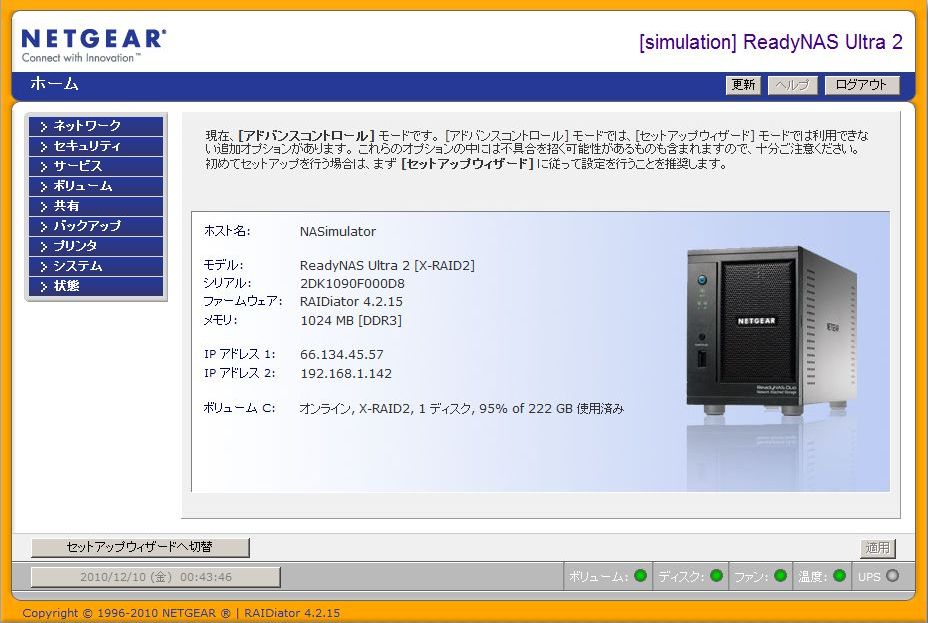Expand the サービス menu section
Image resolution: width=928 pixels, height=623 pixels.
96,166
